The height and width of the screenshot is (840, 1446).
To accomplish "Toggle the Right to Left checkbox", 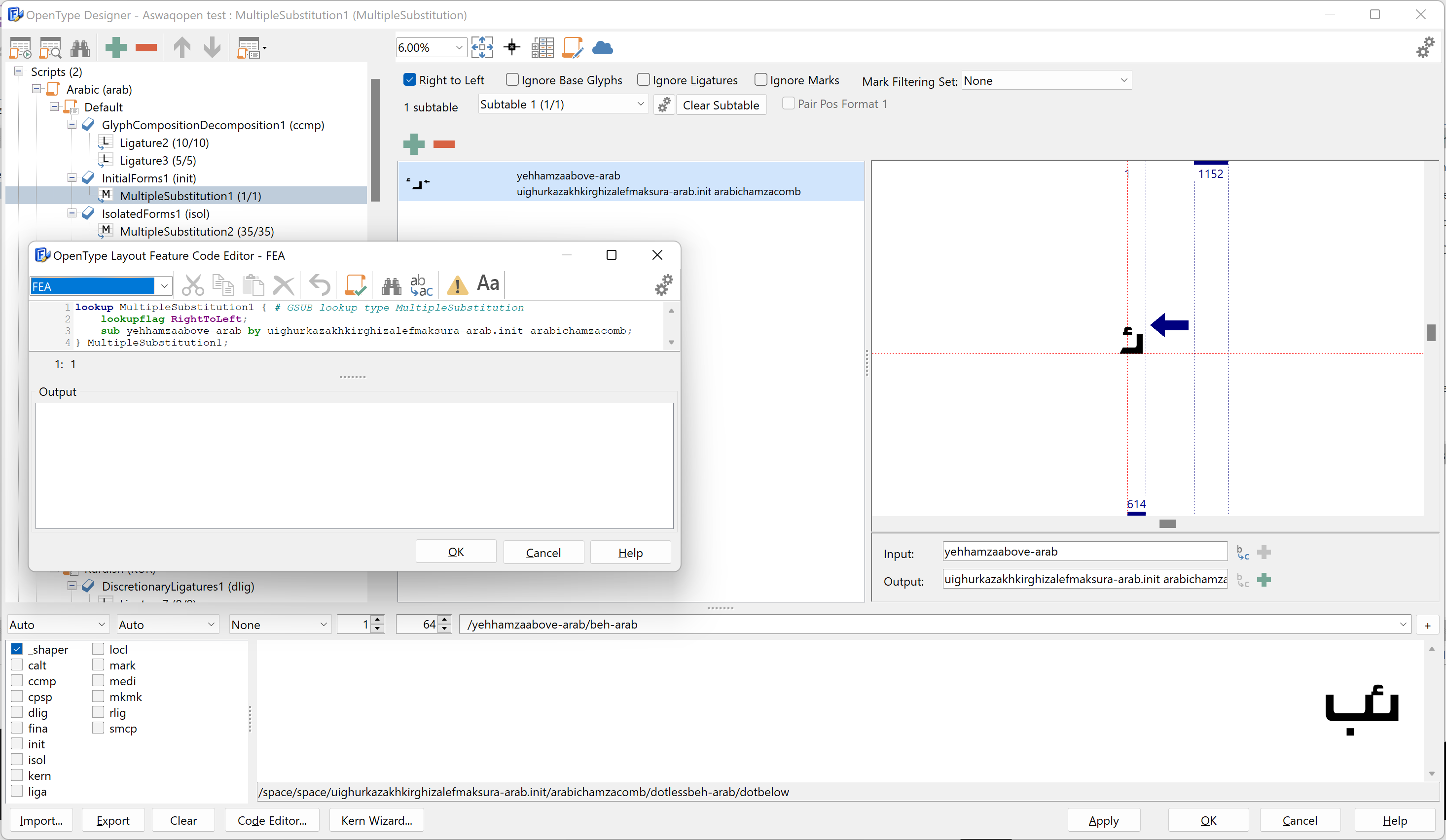I will point(411,81).
